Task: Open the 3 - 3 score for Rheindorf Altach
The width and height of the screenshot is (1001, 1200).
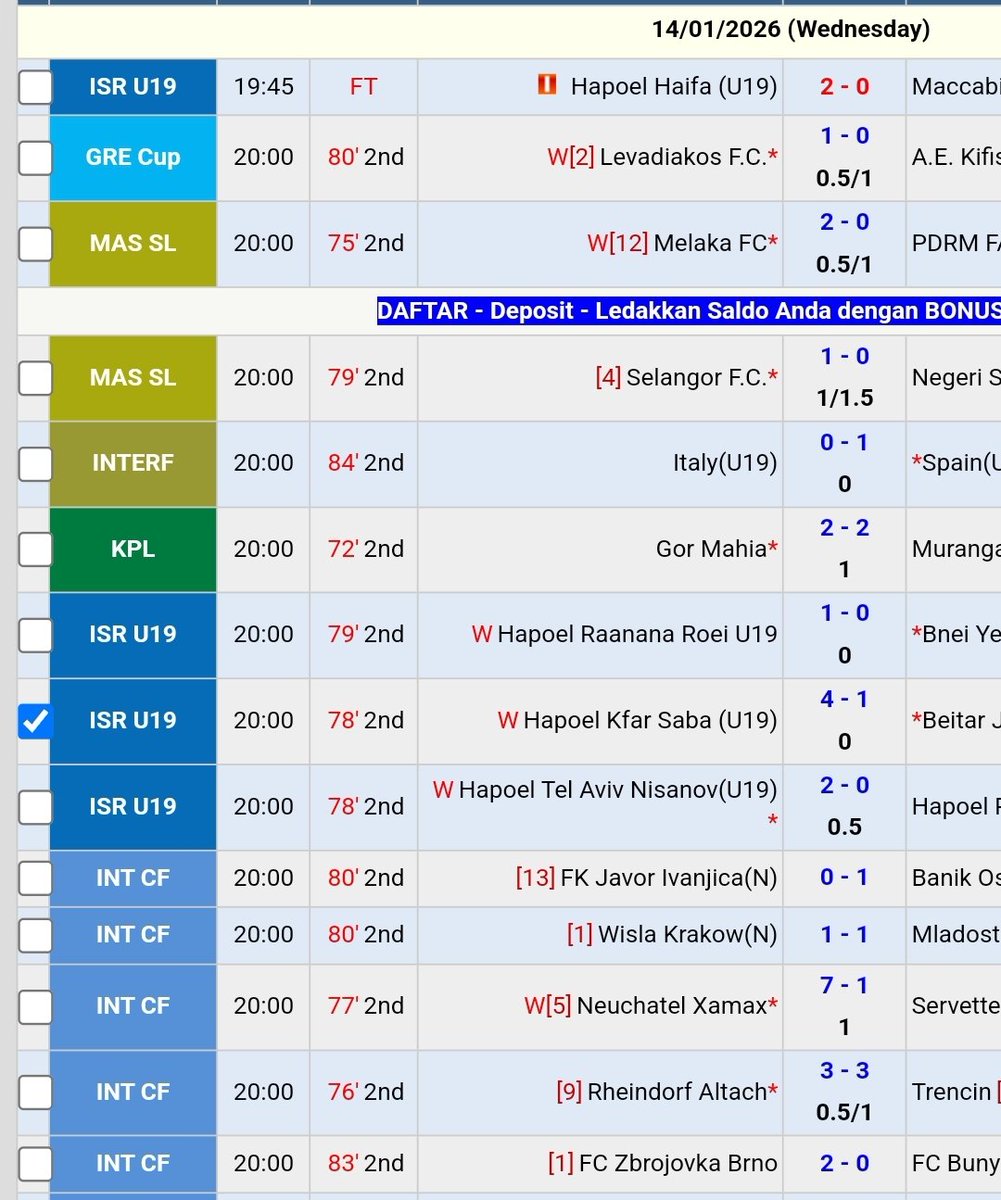Action: click(x=845, y=1071)
